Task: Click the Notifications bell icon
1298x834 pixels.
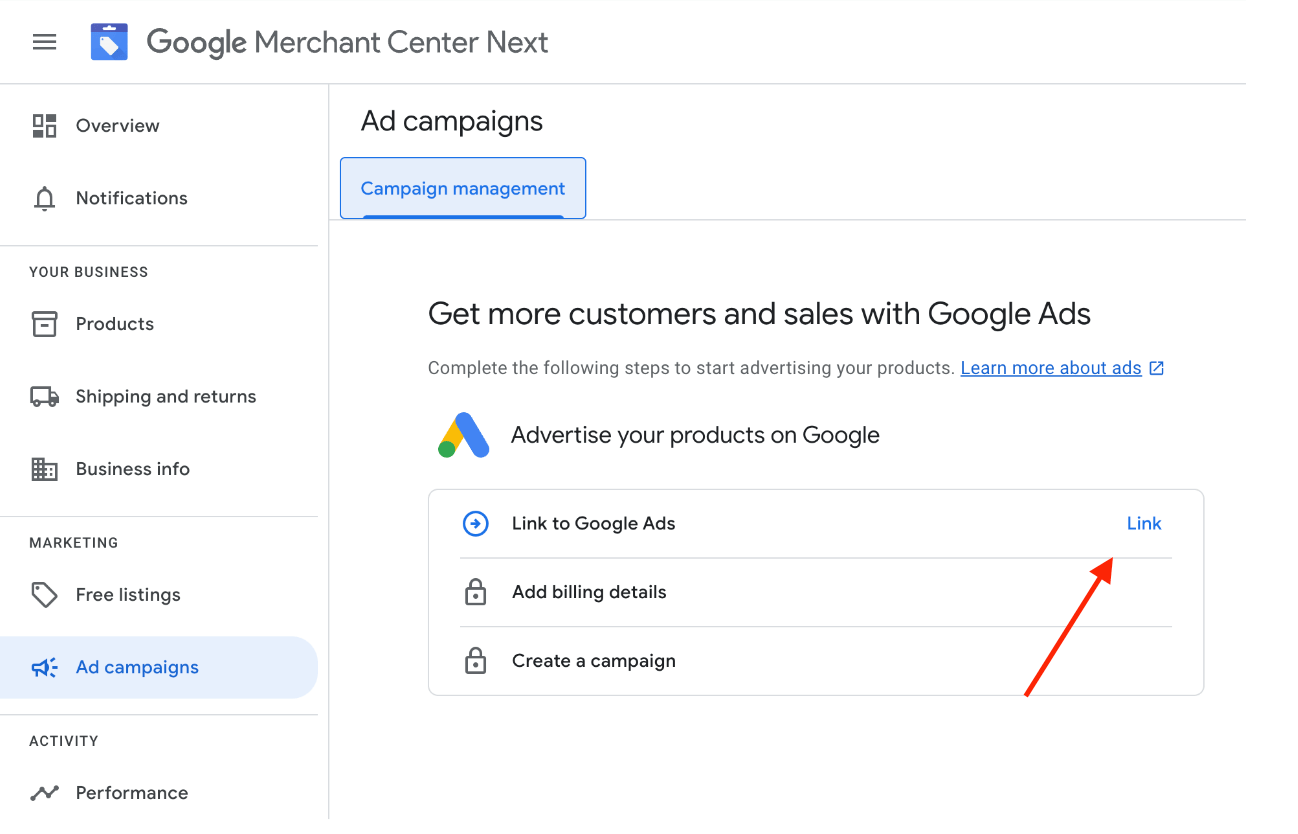Action: pos(45,198)
